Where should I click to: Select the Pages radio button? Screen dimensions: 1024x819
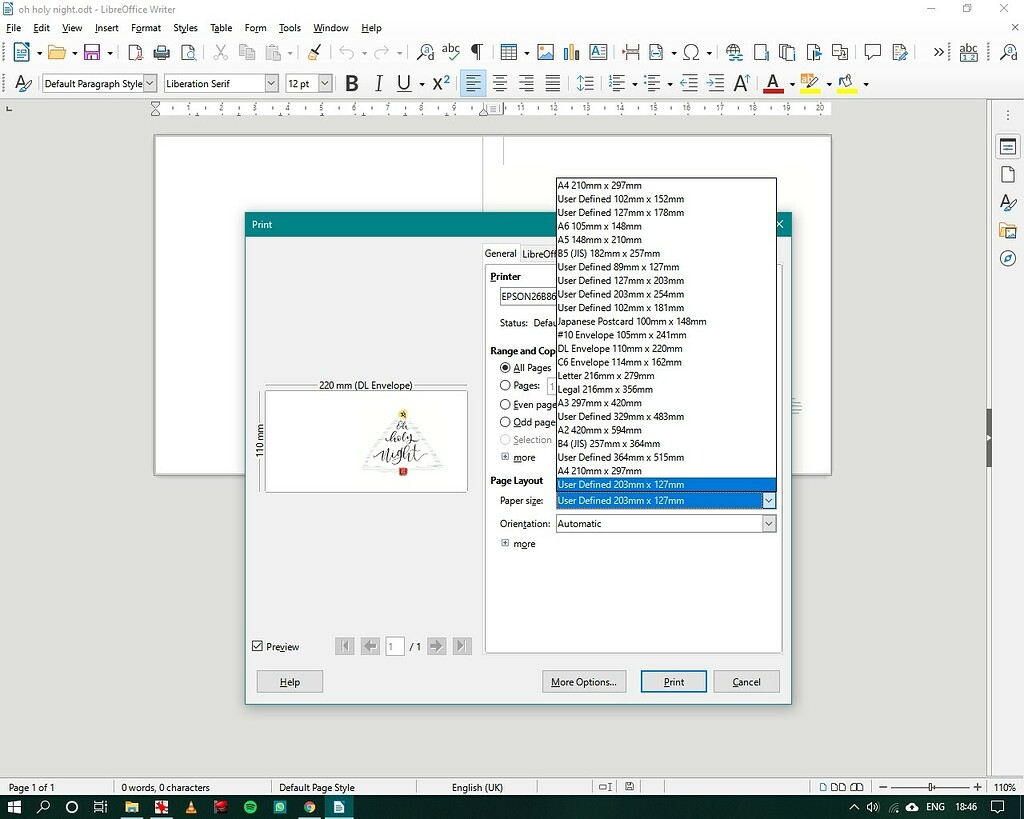point(505,385)
